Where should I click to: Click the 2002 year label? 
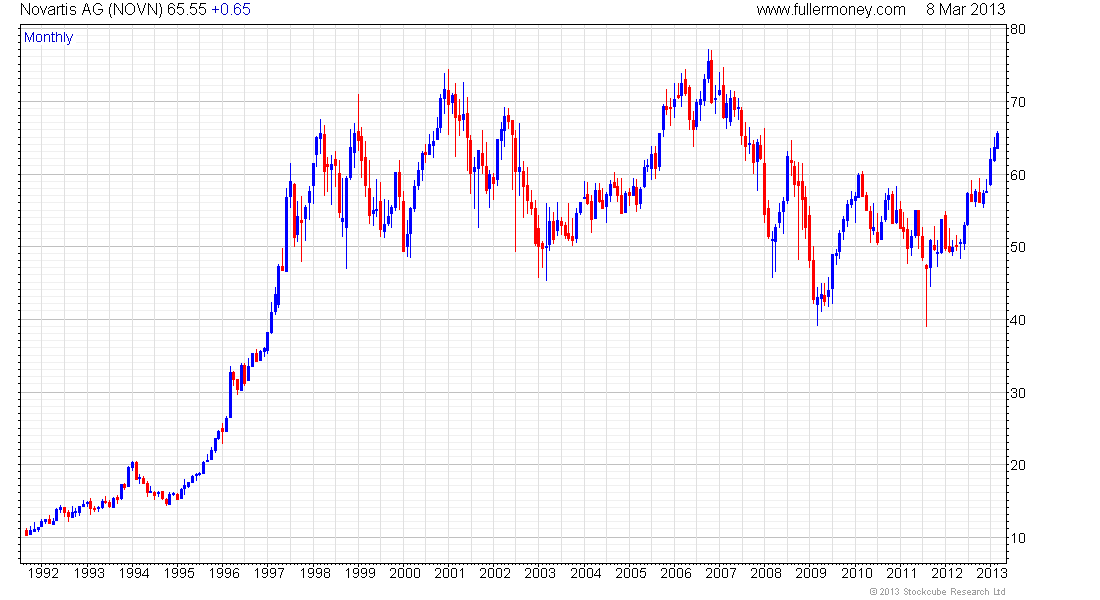[x=495, y=573]
